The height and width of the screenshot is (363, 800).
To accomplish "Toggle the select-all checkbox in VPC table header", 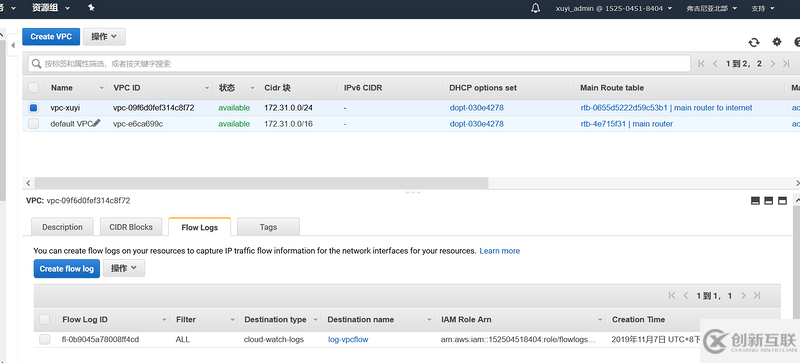I will coord(33,88).
